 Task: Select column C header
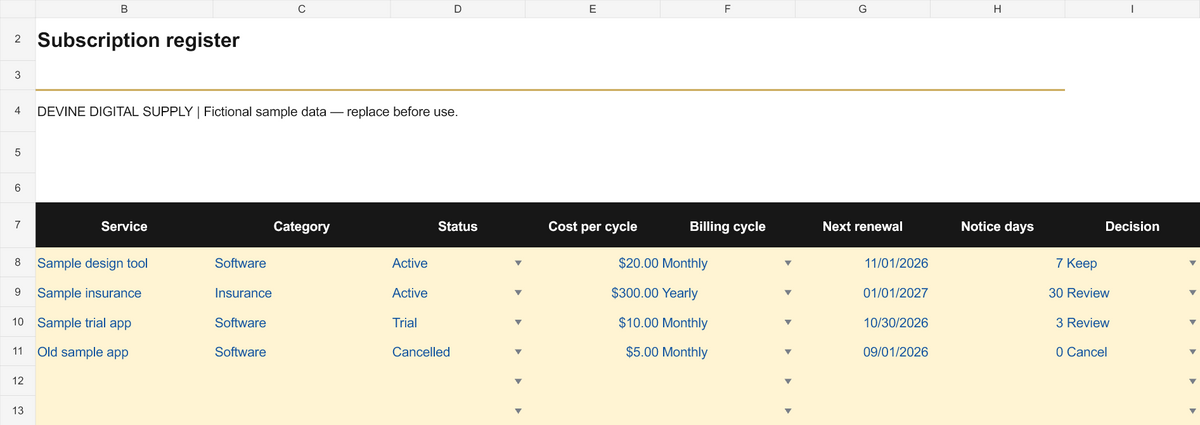coord(301,8)
